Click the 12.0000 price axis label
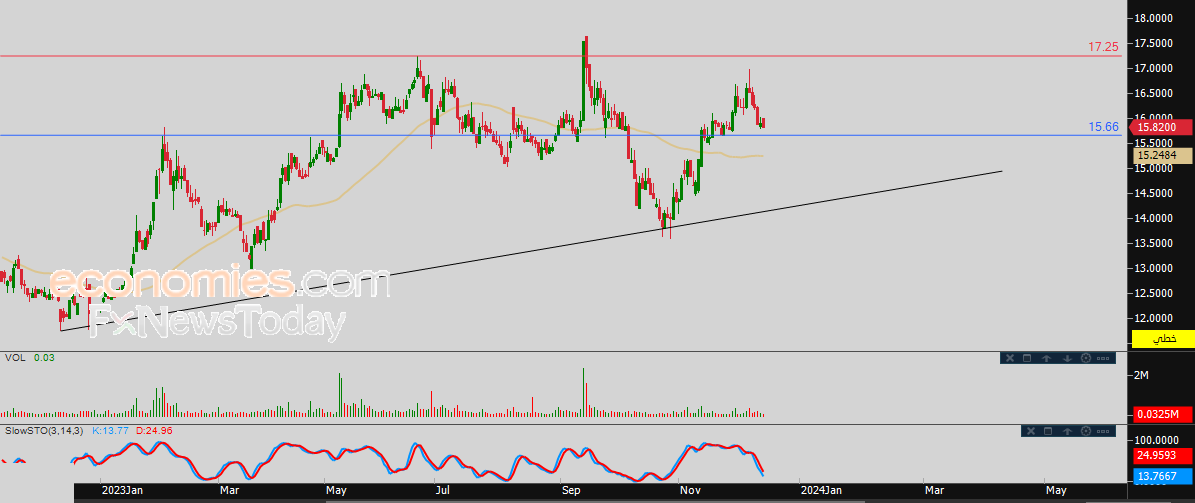Screen dimensions: 1195x503 (x=1156, y=318)
